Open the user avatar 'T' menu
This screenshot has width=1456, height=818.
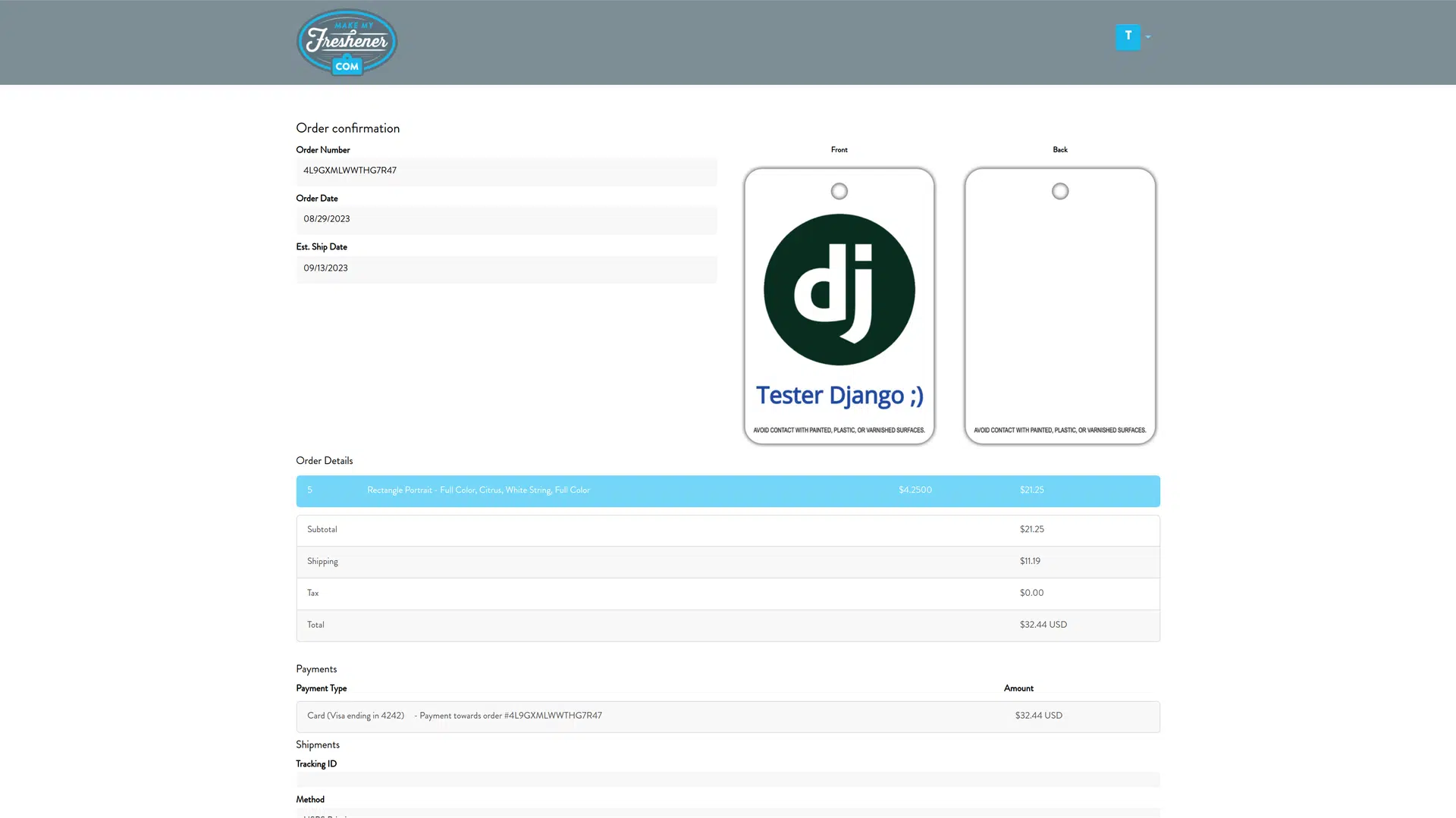(x=1128, y=36)
